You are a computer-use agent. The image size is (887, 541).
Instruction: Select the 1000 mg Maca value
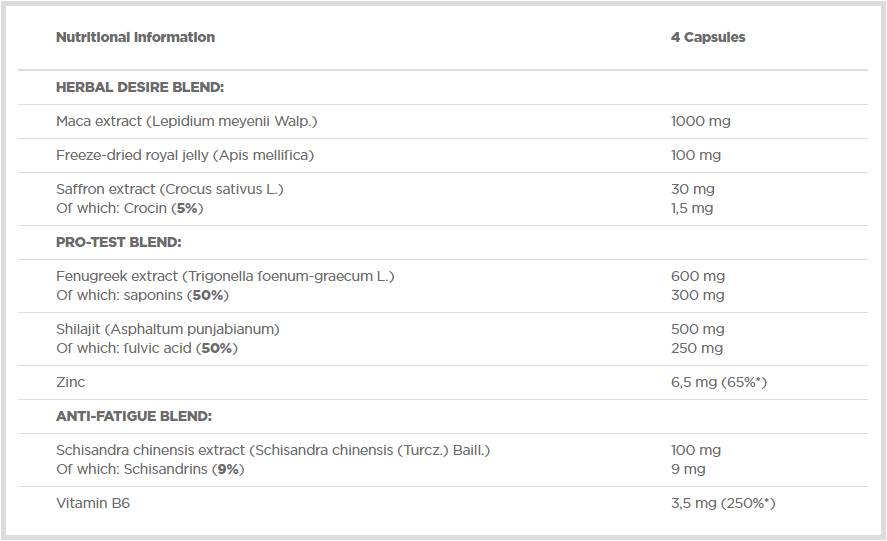[x=700, y=121]
